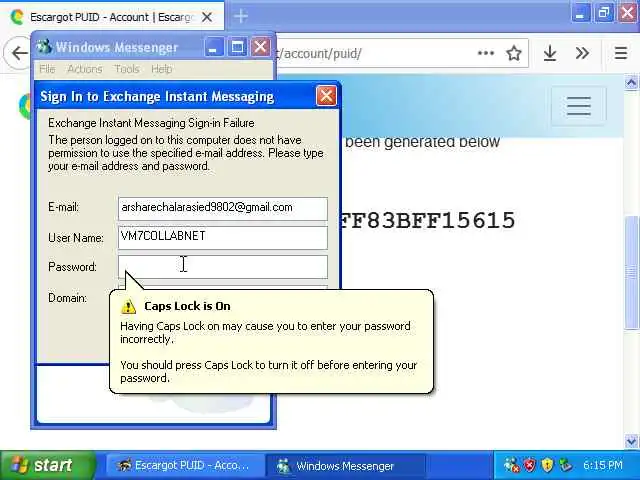Click the network connection tray icon
Image resolution: width=640 pixels, height=480 pixels.
click(x=565, y=465)
